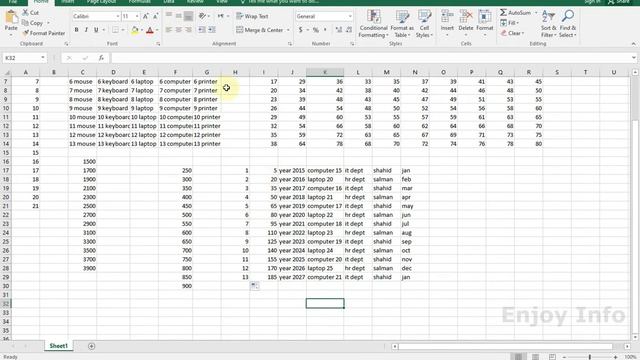The image size is (640, 360).
Task: Open the Calibri font name dropdown
Action: tap(118, 16)
